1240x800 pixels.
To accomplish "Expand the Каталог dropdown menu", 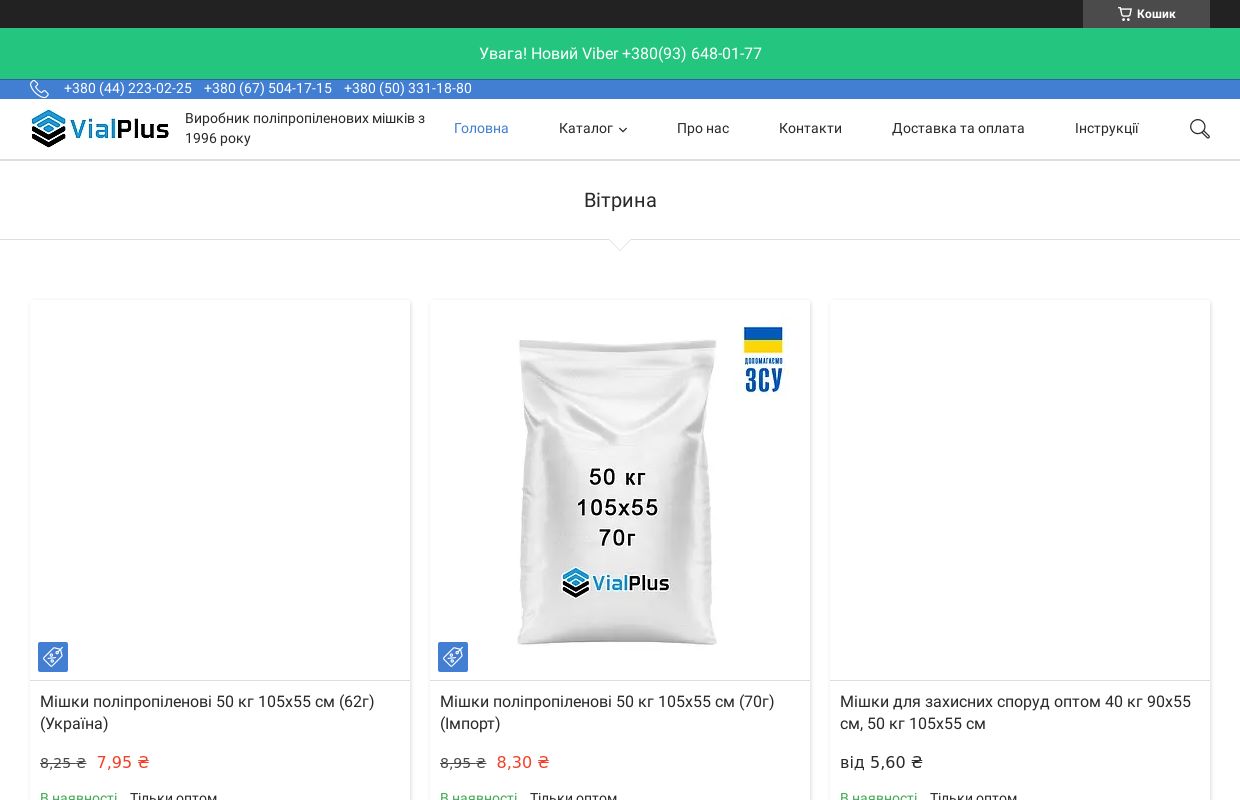I will 593,128.
